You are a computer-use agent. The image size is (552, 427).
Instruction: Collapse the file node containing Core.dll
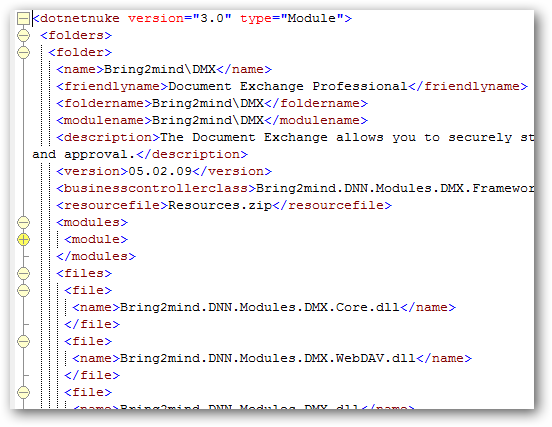pyautogui.click(x=23, y=290)
